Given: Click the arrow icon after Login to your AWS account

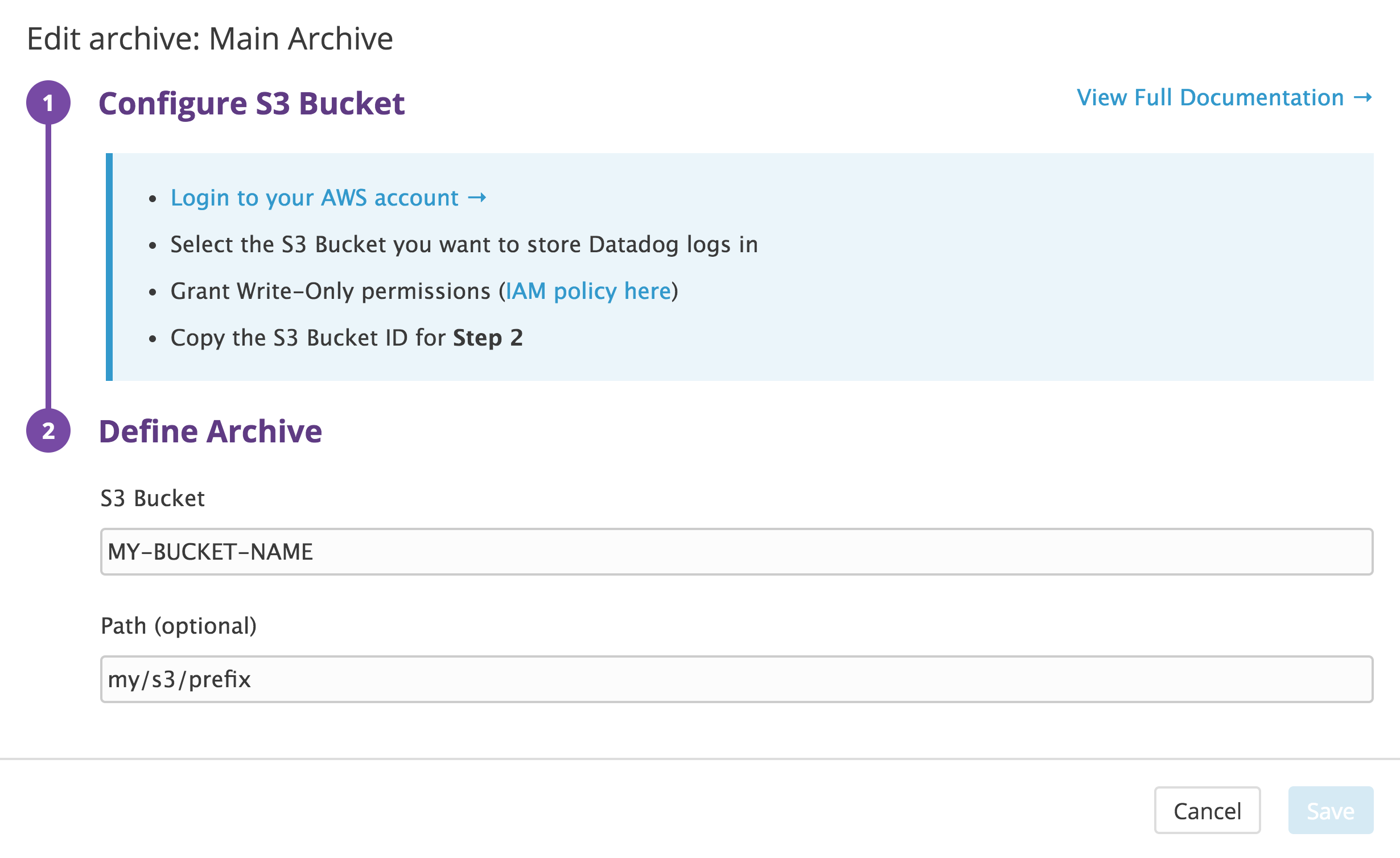Looking at the screenshot, I should click(x=477, y=198).
